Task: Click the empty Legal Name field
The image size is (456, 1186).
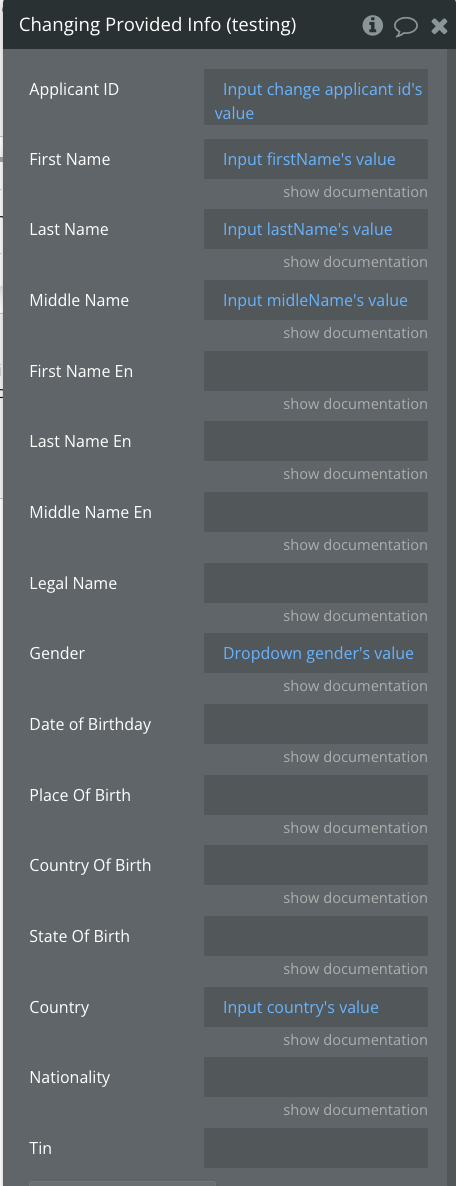Action: 315,582
